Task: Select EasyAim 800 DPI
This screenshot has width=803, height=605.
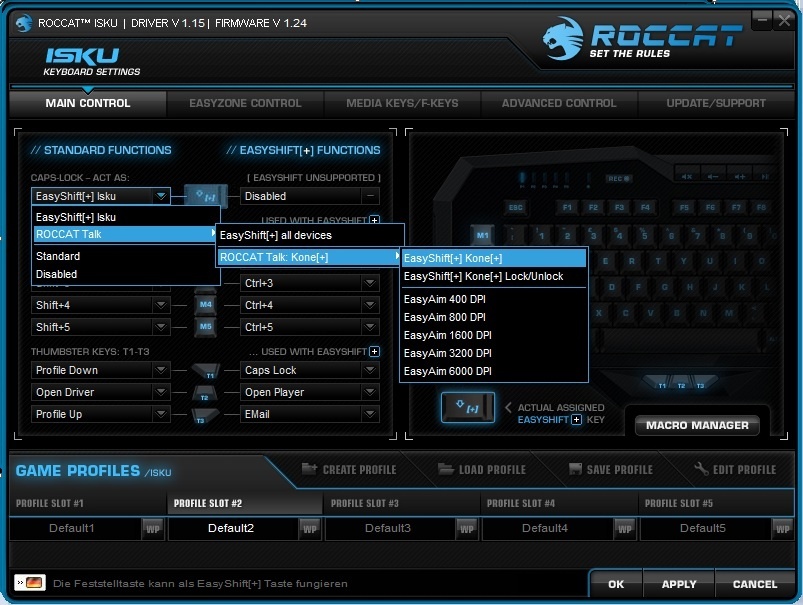Action: pos(494,317)
